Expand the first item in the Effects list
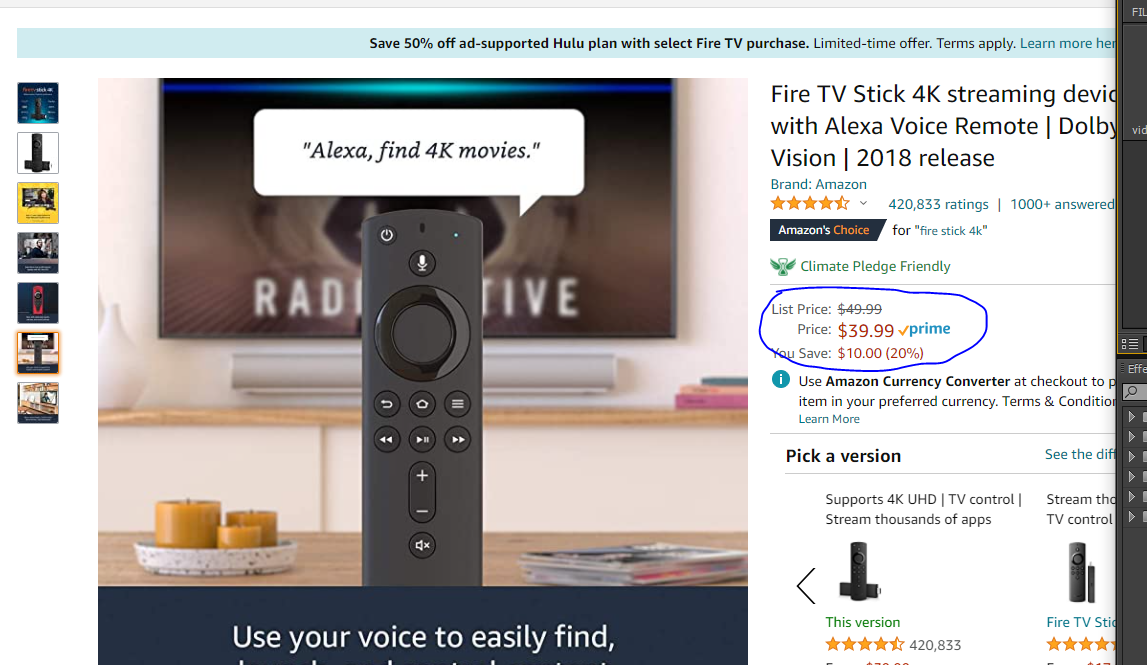This screenshot has height=665, width=1147. pos(1132,417)
